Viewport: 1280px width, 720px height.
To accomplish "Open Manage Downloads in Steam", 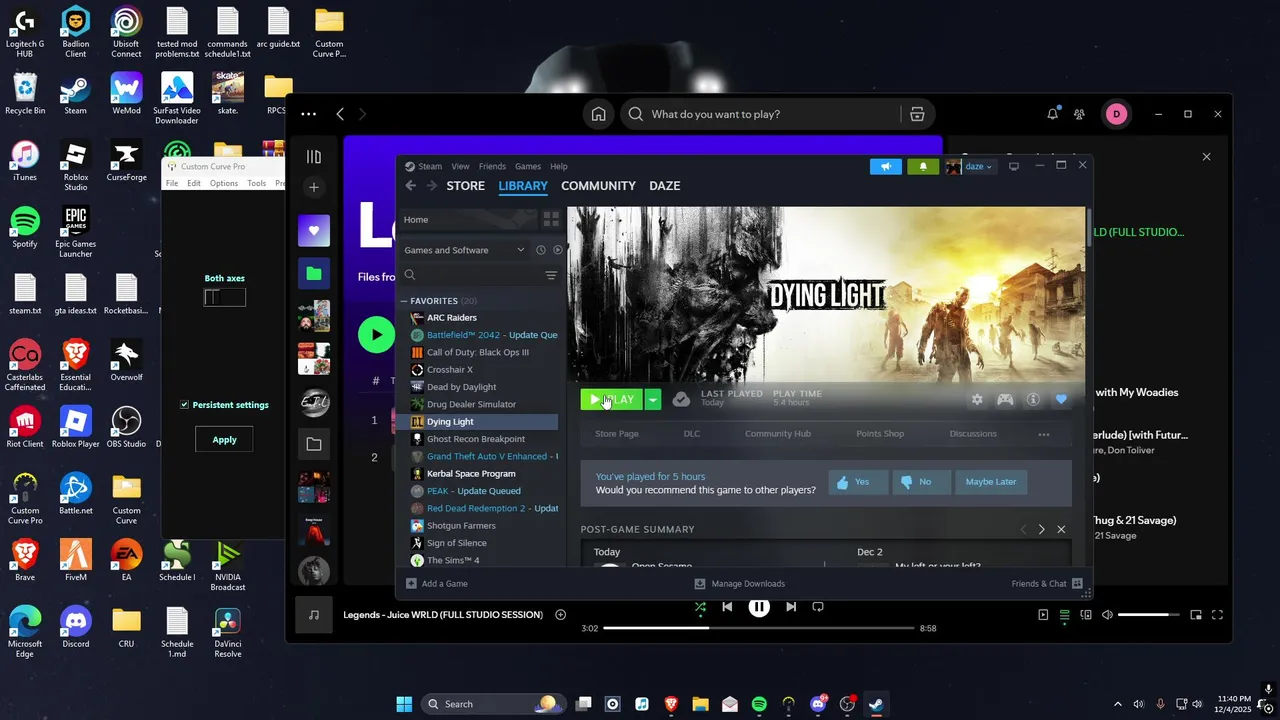I will (740, 584).
